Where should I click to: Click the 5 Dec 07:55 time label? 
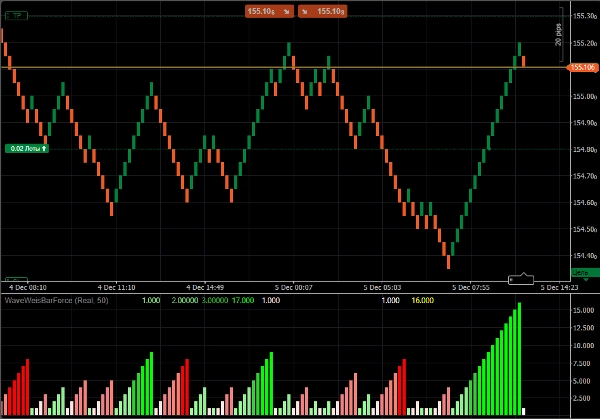pyautogui.click(x=470, y=287)
